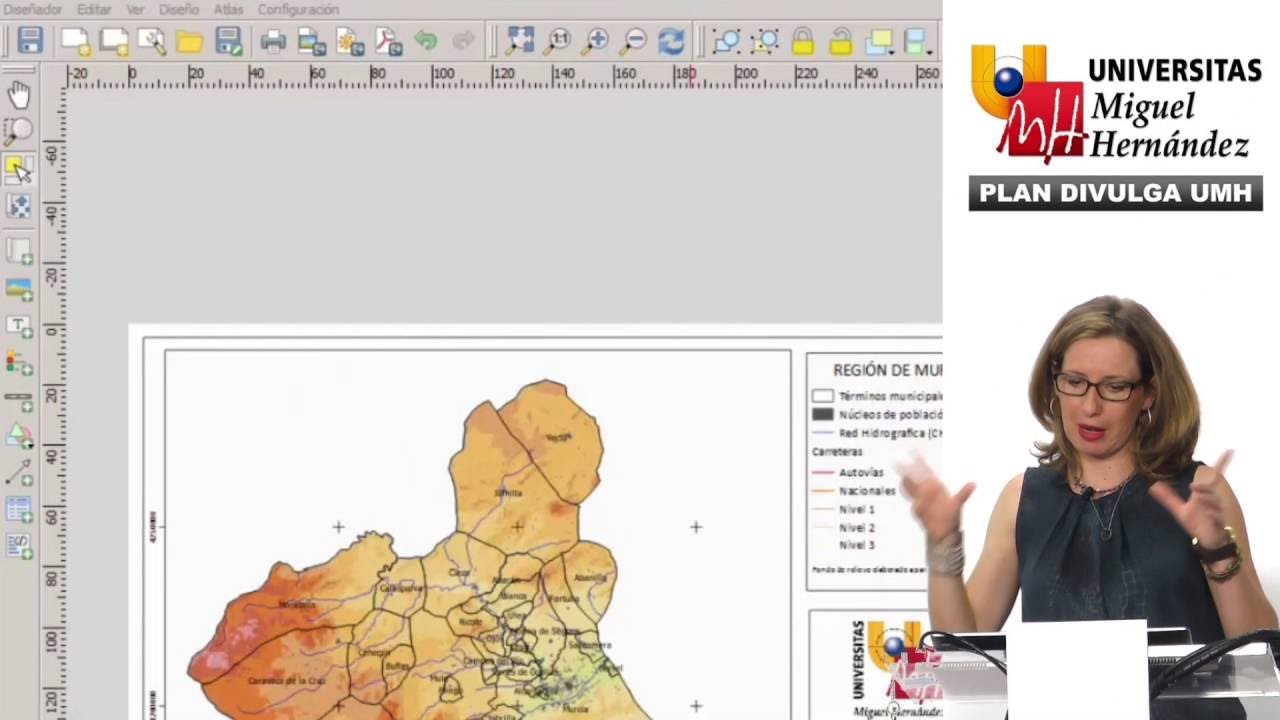Export composition as SVG
This screenshot has height=720, width=1280.
350,41
